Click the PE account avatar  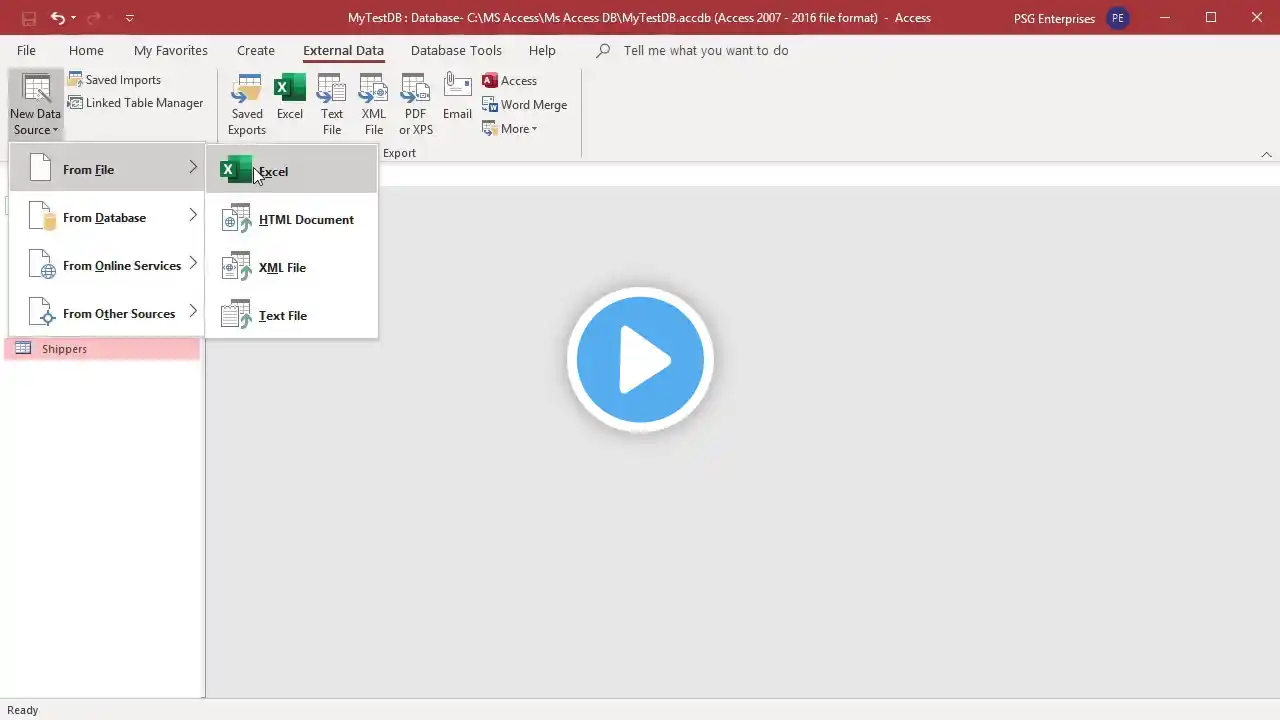[x=1118, y=18]
